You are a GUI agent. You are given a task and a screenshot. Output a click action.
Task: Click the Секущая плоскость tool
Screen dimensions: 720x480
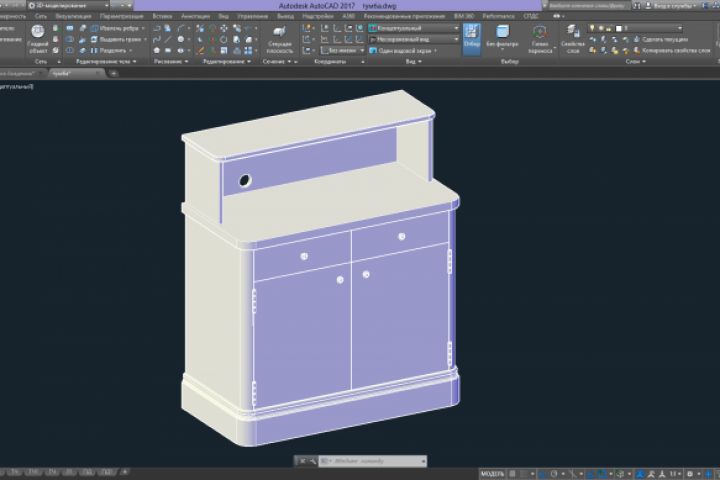(x=280, y=40)
